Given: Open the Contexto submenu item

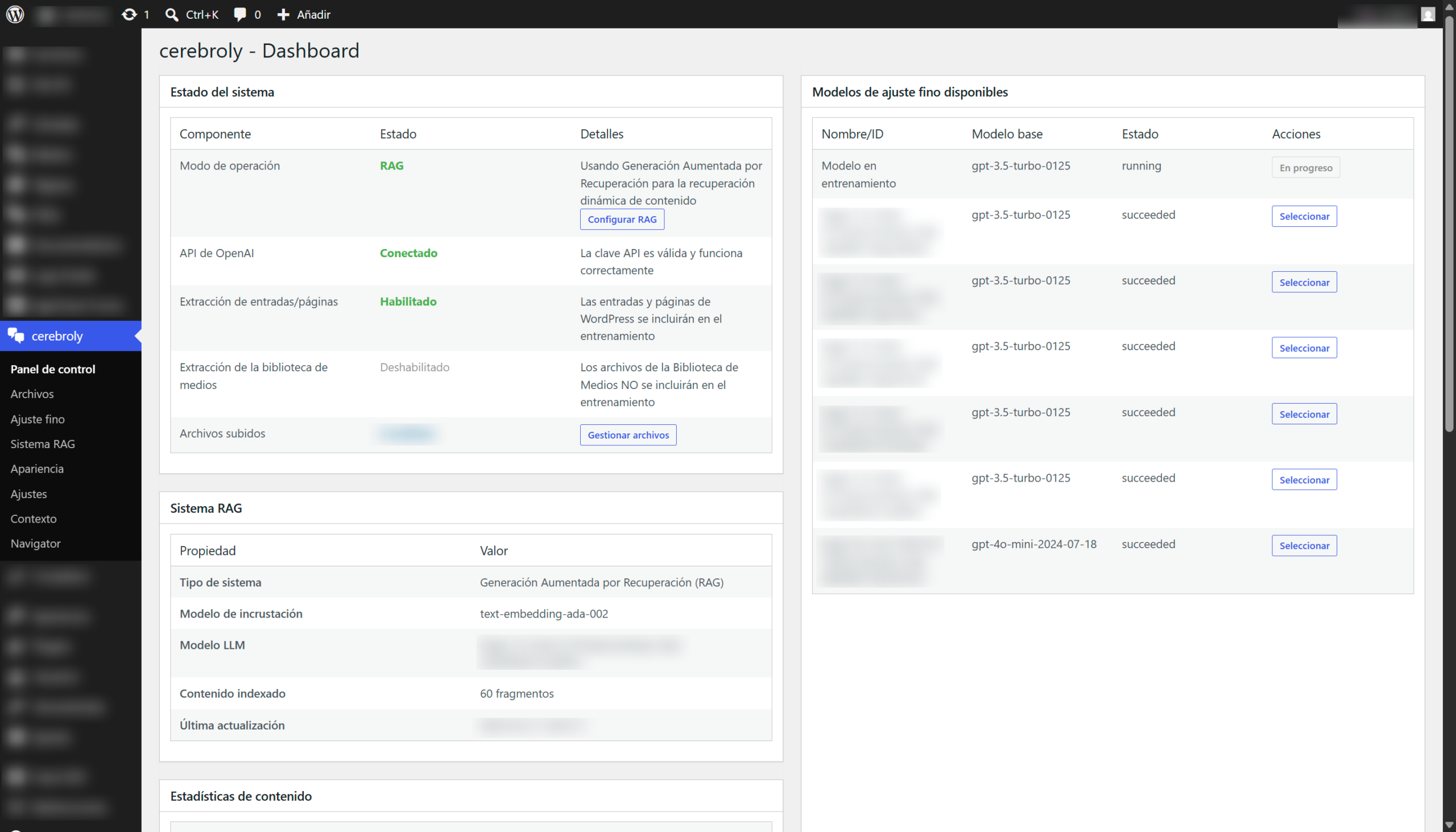Looking at the screenshot, I should [34, 519].
